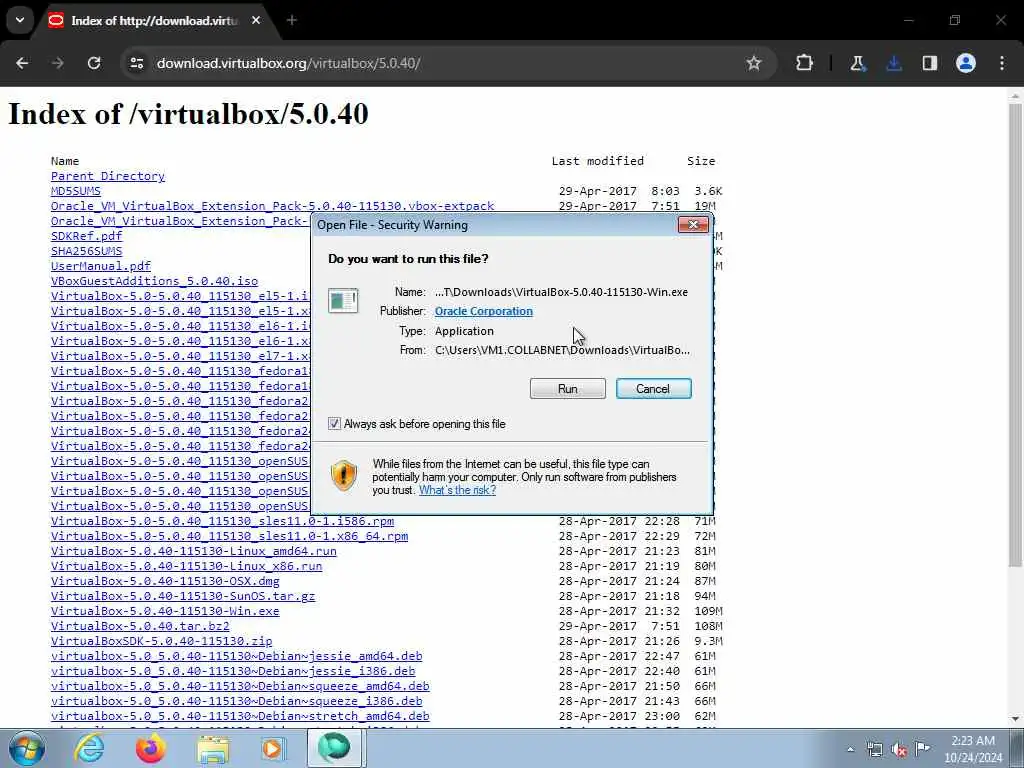Download VBoxGuestAdditions_5.0.40.iso

tap(154, 281)
